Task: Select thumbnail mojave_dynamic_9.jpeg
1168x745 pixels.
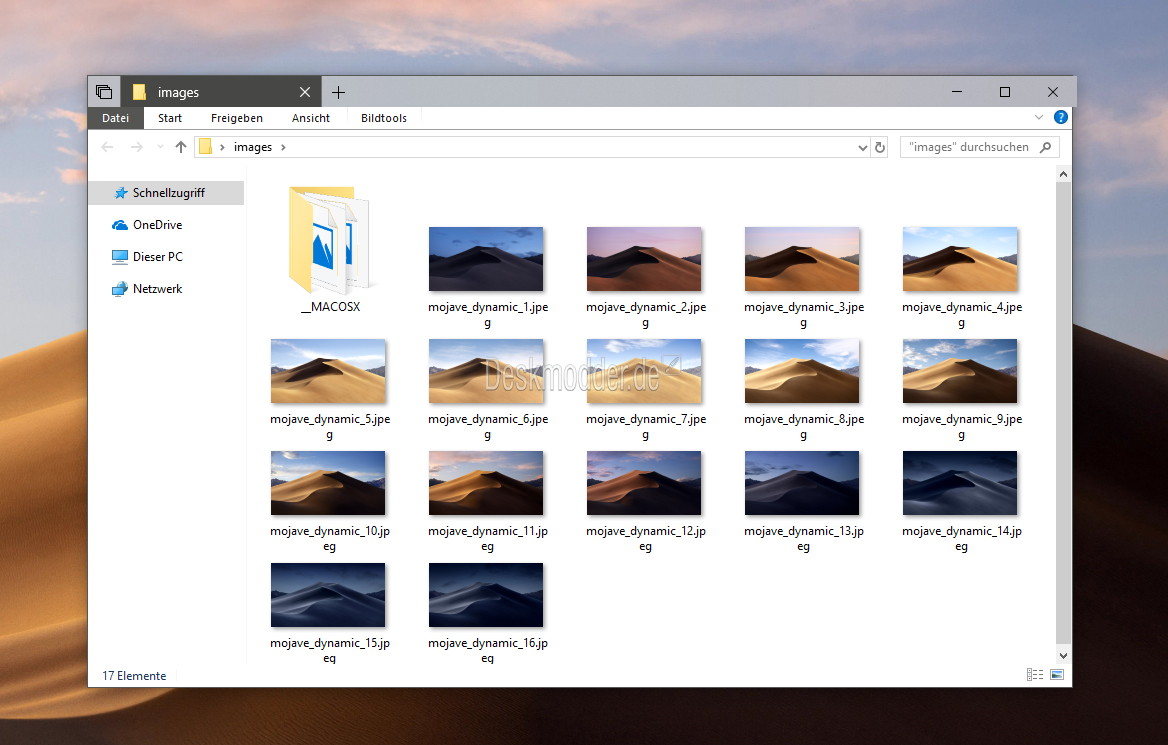Action: [x=960, y=371]
